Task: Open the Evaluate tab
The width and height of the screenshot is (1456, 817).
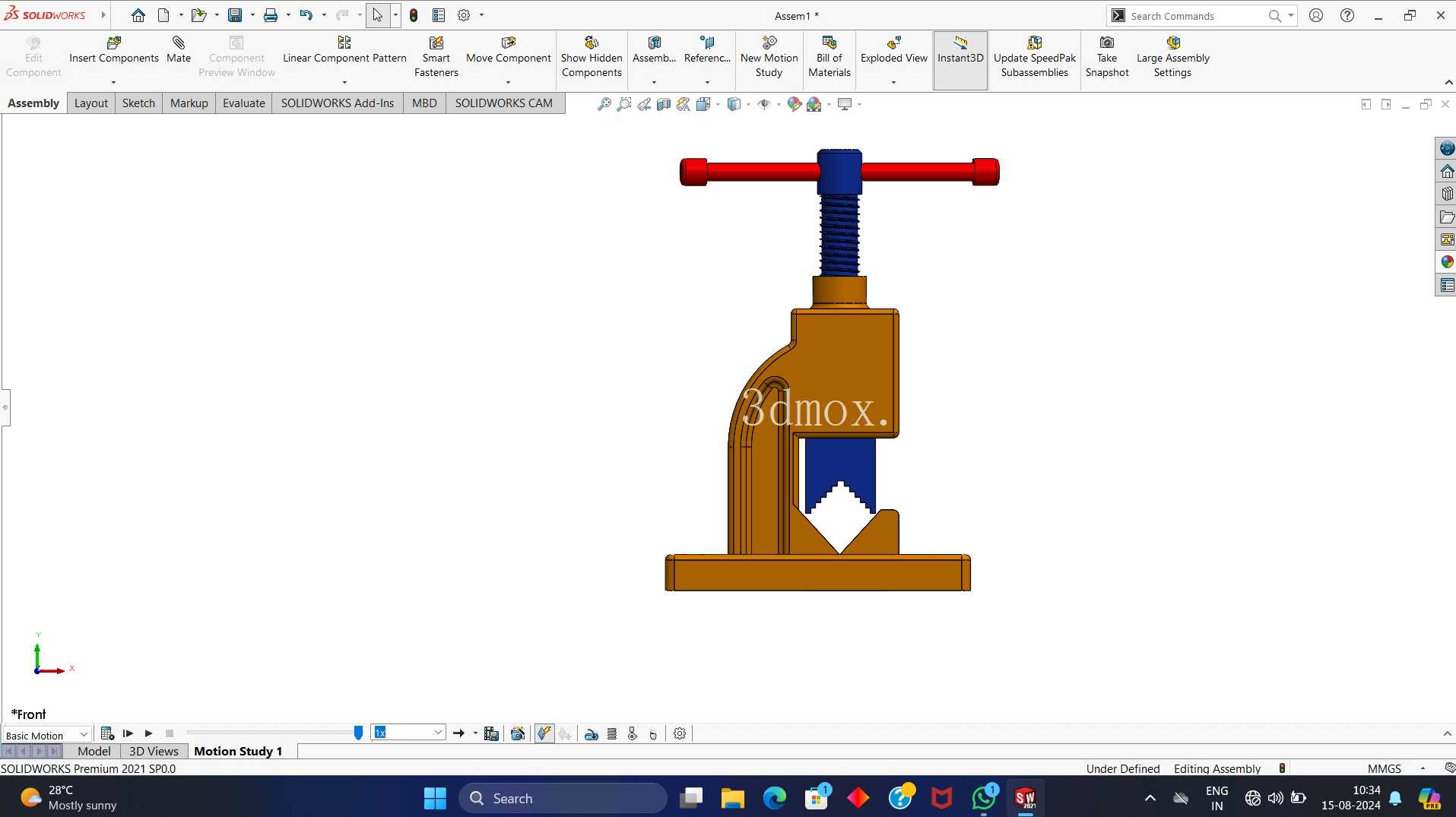Action: point(244,103)
